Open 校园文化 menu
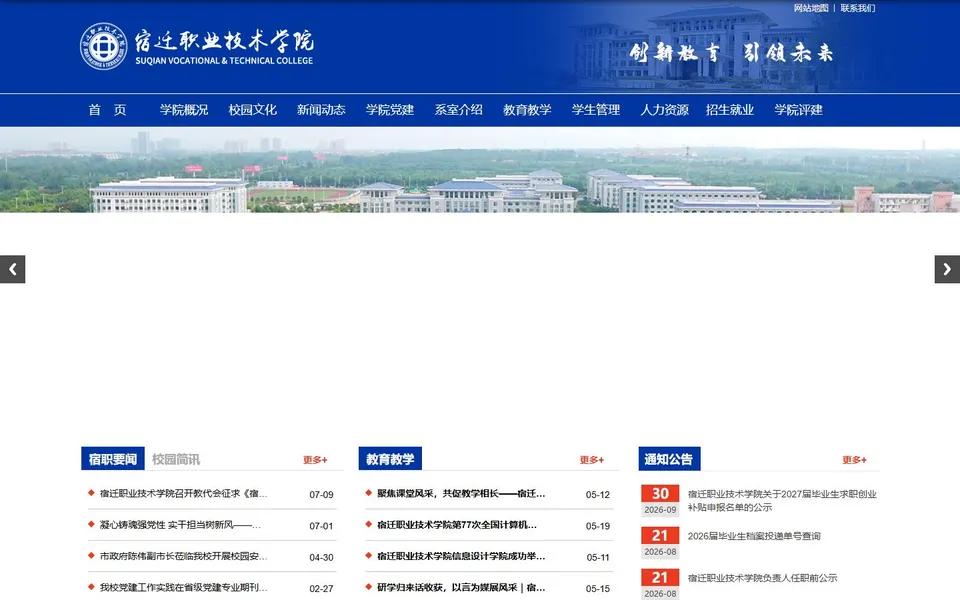Image resolution: width=960 pixels, height=600 pixels. pos(252,110)
